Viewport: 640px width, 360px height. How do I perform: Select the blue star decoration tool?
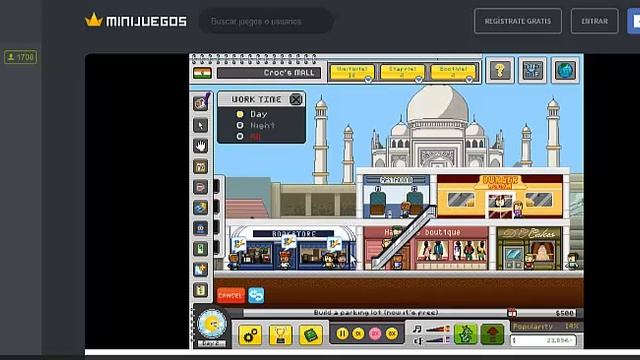(x=200, y=269)
